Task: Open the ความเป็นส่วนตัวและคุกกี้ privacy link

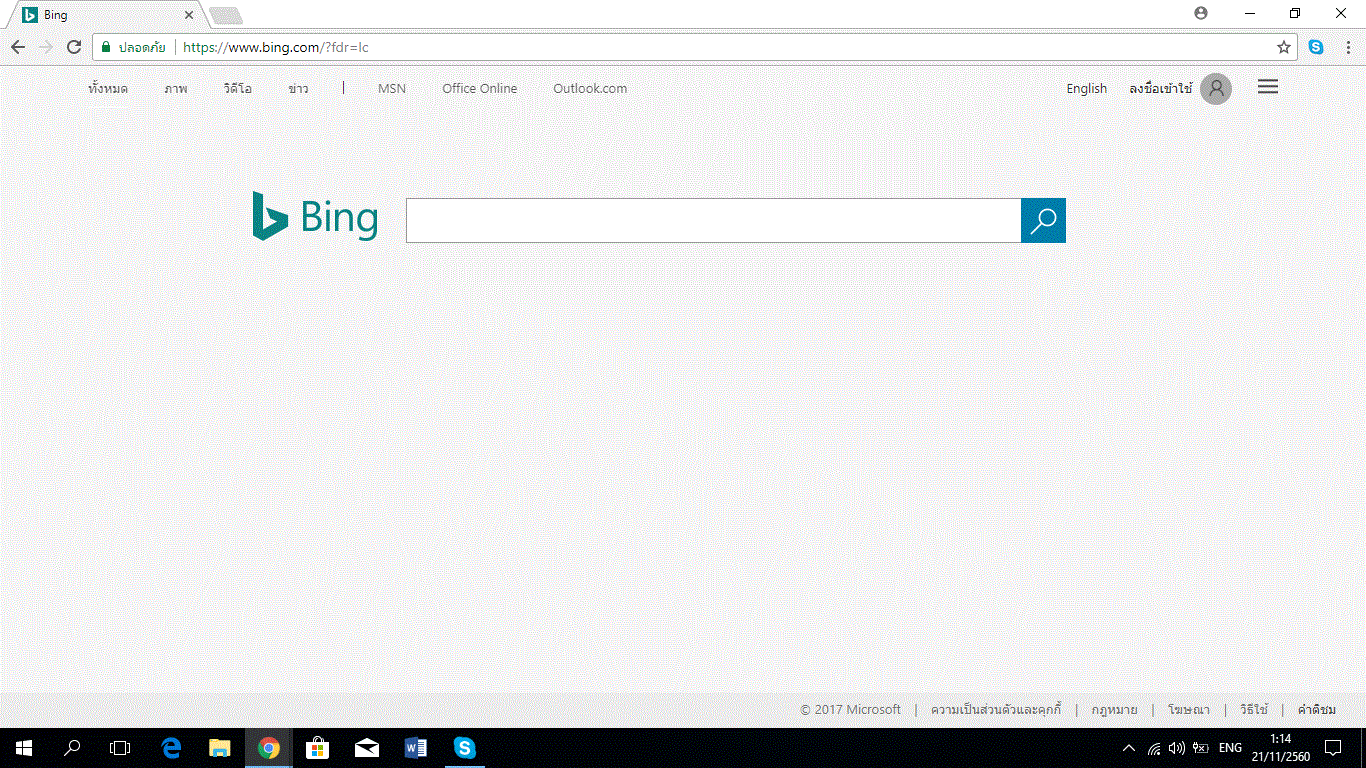Action: pos(996,710)
